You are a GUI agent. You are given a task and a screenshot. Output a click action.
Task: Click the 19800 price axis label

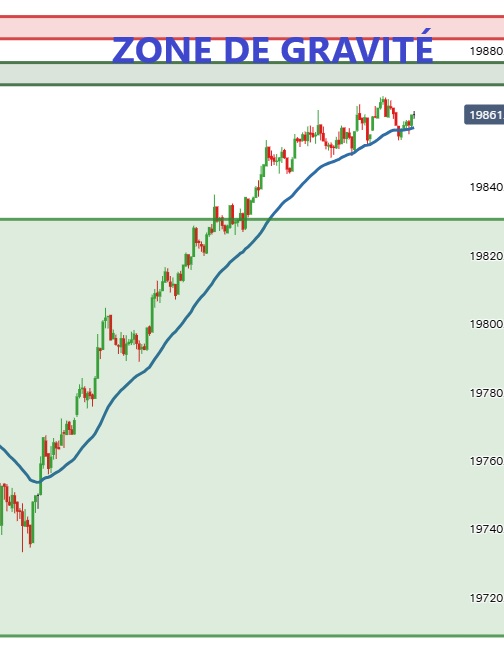pos(487,324)
